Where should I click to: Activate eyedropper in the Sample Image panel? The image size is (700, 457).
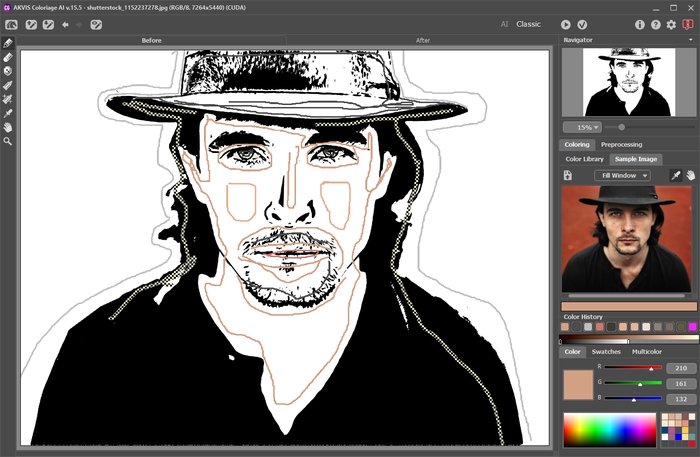[674, 175]
